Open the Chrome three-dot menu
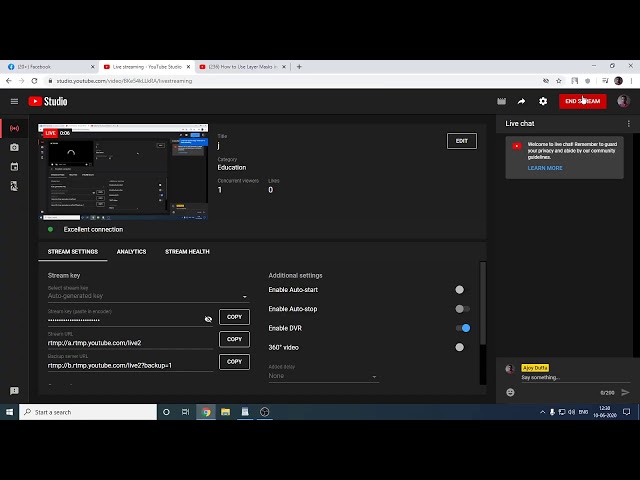 coord(631,81)
